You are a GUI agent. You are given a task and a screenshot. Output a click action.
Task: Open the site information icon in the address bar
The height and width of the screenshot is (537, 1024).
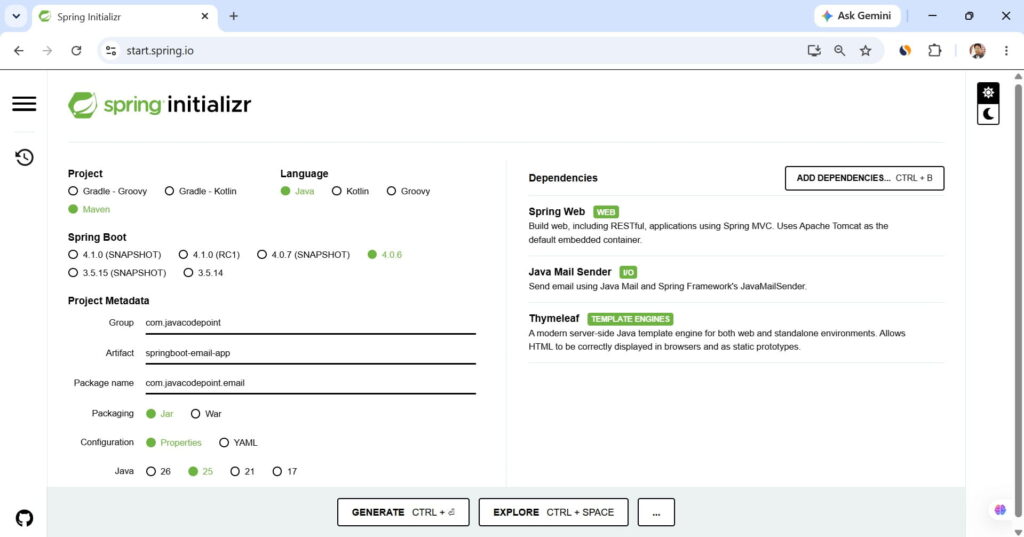pyautogui.click(x=111, y=50)
